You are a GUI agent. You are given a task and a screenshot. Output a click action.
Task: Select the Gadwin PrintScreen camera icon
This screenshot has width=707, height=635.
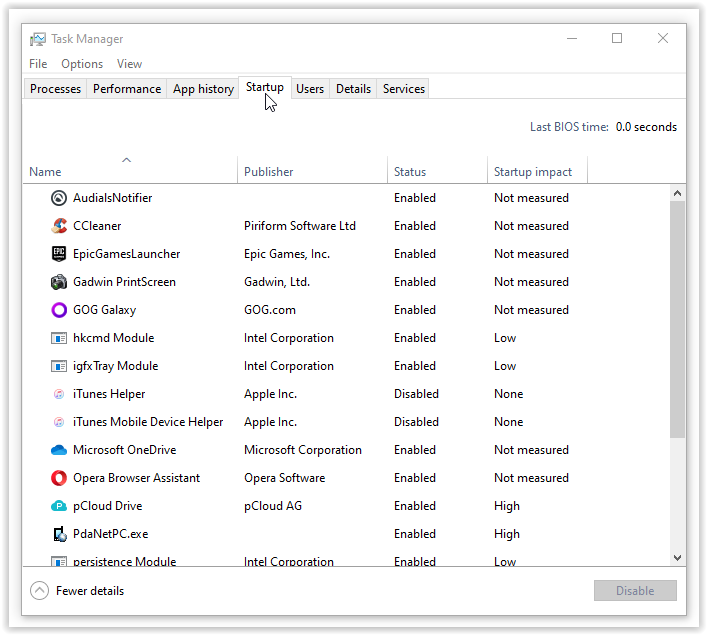[59, 282]
